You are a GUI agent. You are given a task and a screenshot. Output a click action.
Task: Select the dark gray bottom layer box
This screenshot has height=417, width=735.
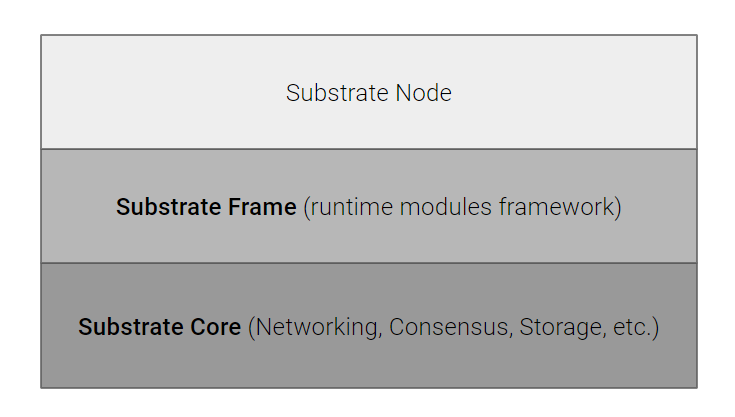369,326
